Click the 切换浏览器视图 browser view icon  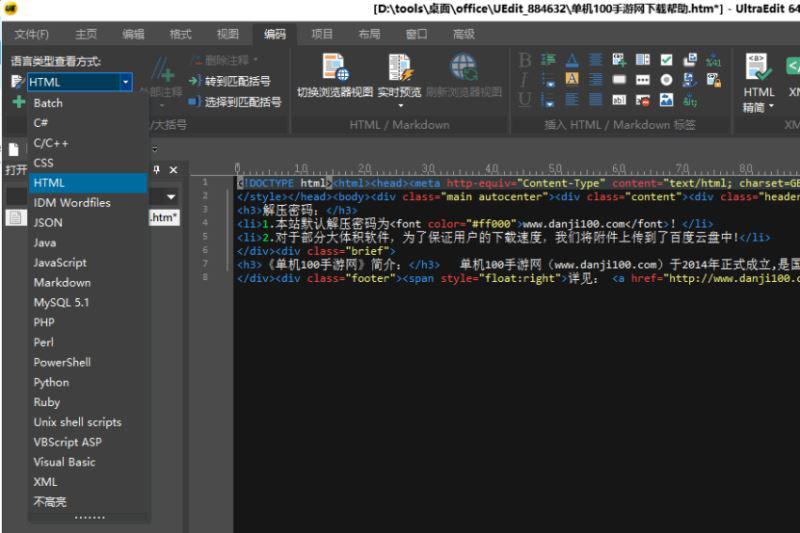coord(335,75)
